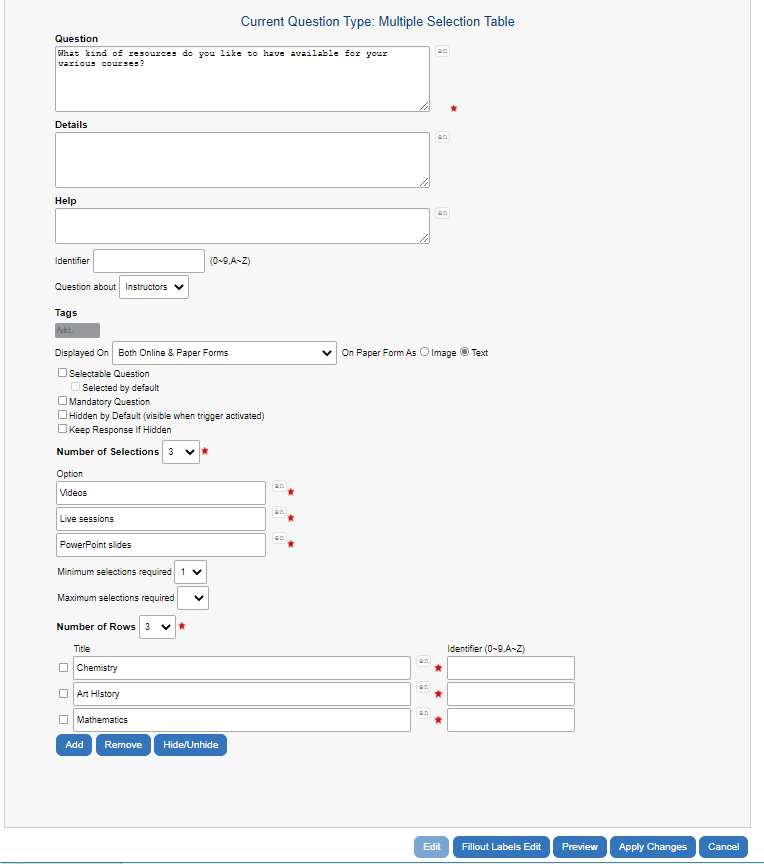Open the Displayed On dropdown
This screenshot has height=864, width=764.
pos(224,353)
